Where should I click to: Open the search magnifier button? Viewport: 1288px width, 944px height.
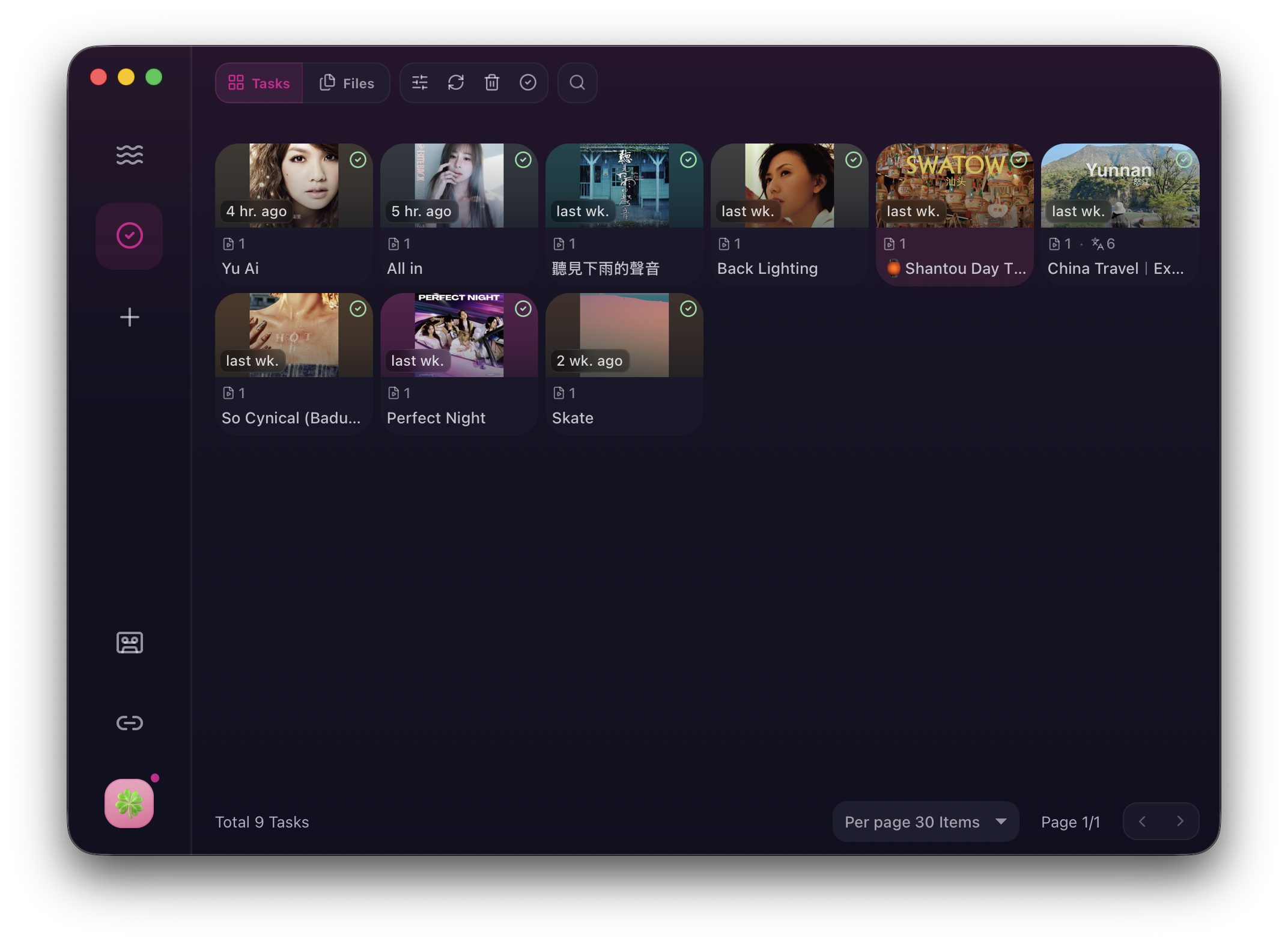pyautogui.click(x=577, y=83)
